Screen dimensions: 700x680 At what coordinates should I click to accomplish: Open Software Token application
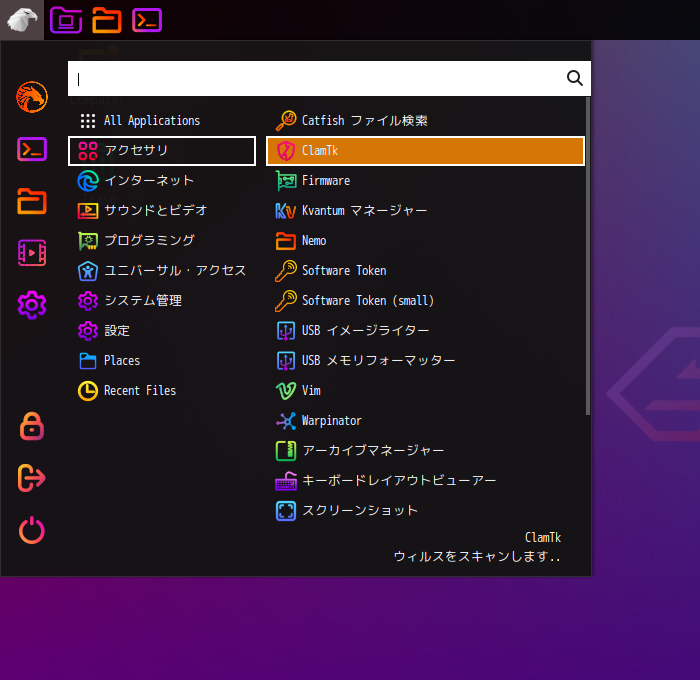pos(425,271)
